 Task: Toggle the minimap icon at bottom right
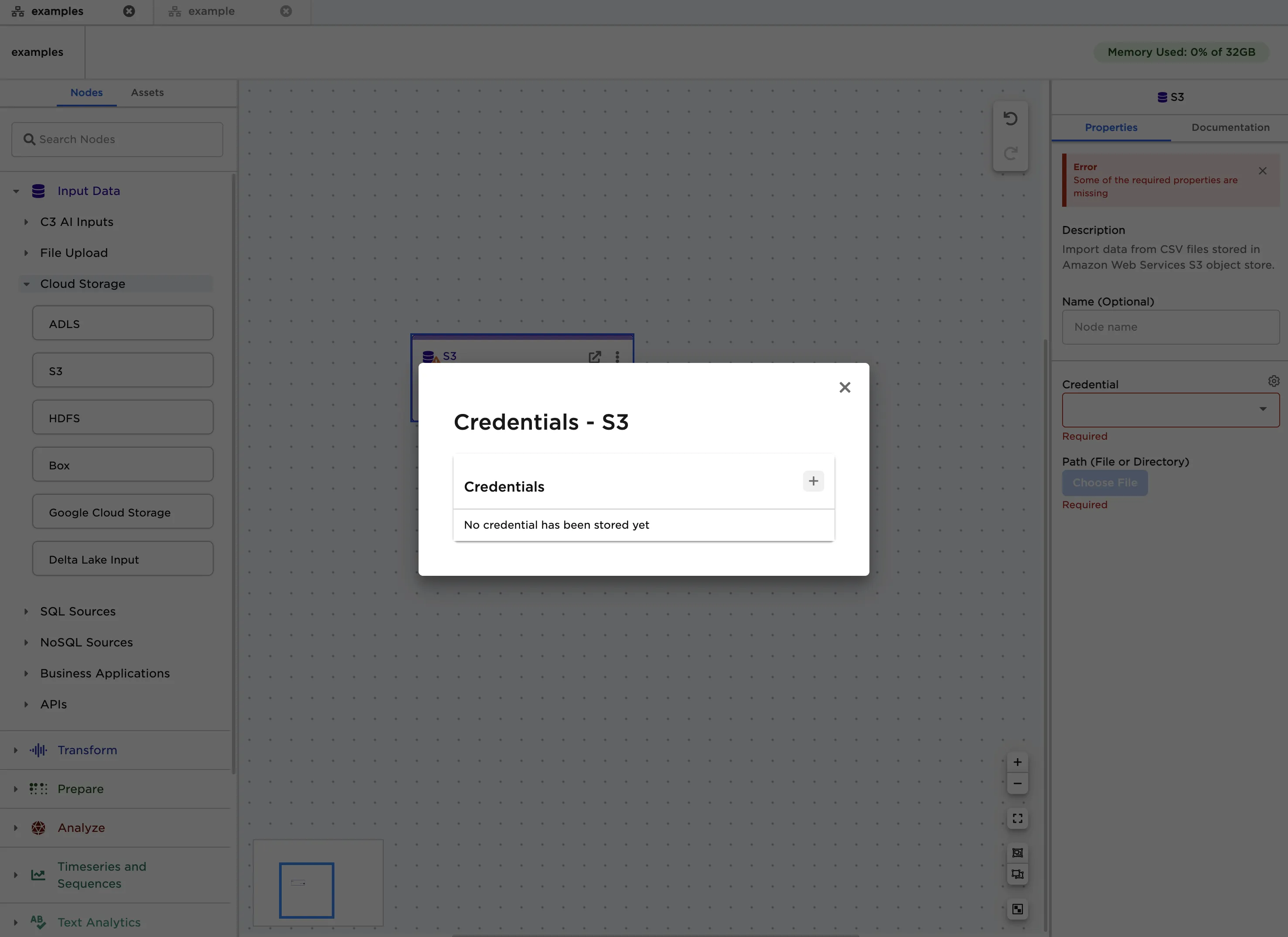click(x=1017, y=909)
